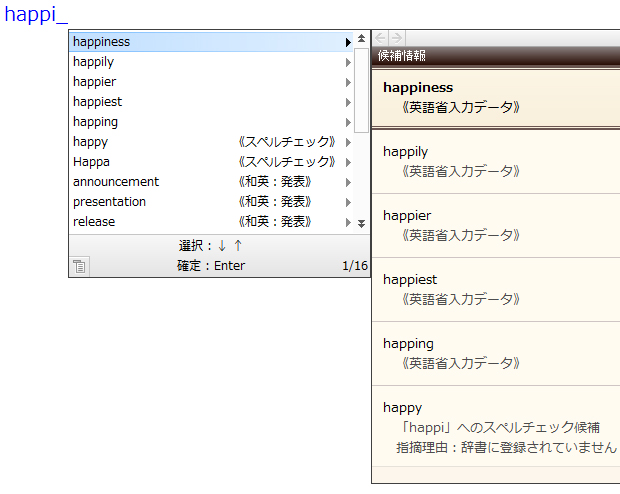Open the candidate list menu icon
Image resolution: width=620 pixels, height=494 pixels.
(79, 266)
